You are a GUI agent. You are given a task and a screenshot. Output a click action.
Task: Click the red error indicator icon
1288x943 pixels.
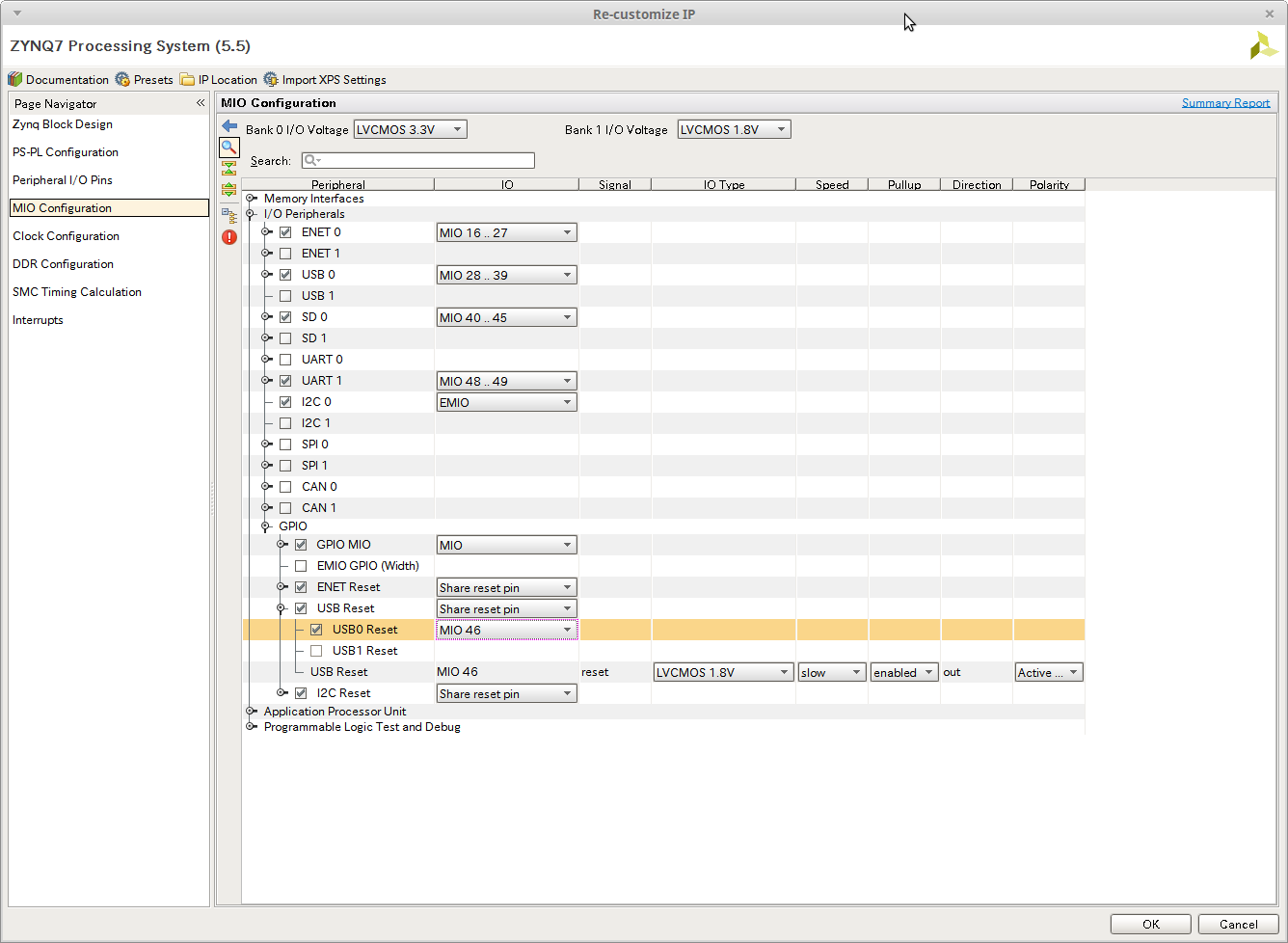228,236
